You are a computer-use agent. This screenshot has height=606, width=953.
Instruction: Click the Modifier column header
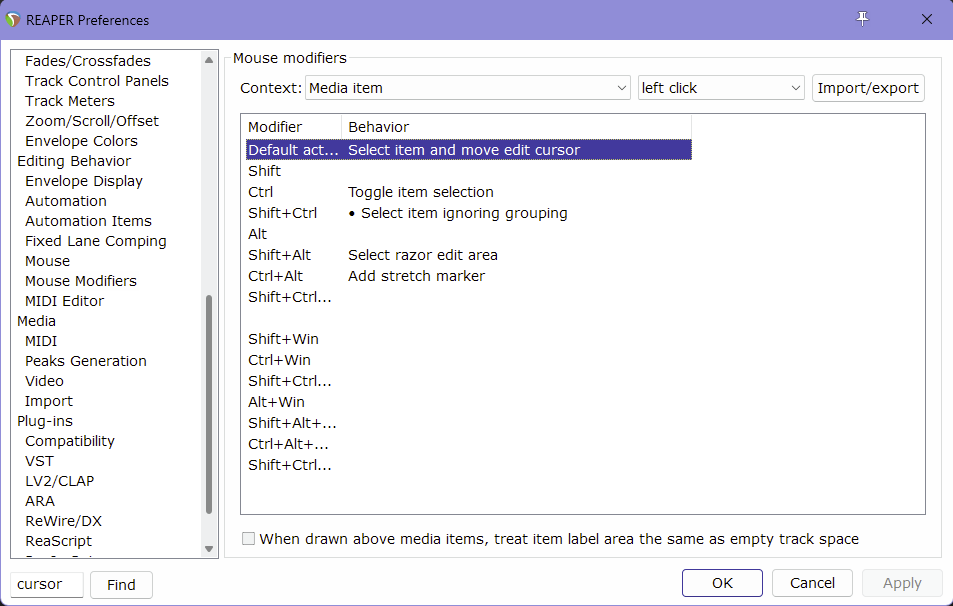[x=294, y=127]
